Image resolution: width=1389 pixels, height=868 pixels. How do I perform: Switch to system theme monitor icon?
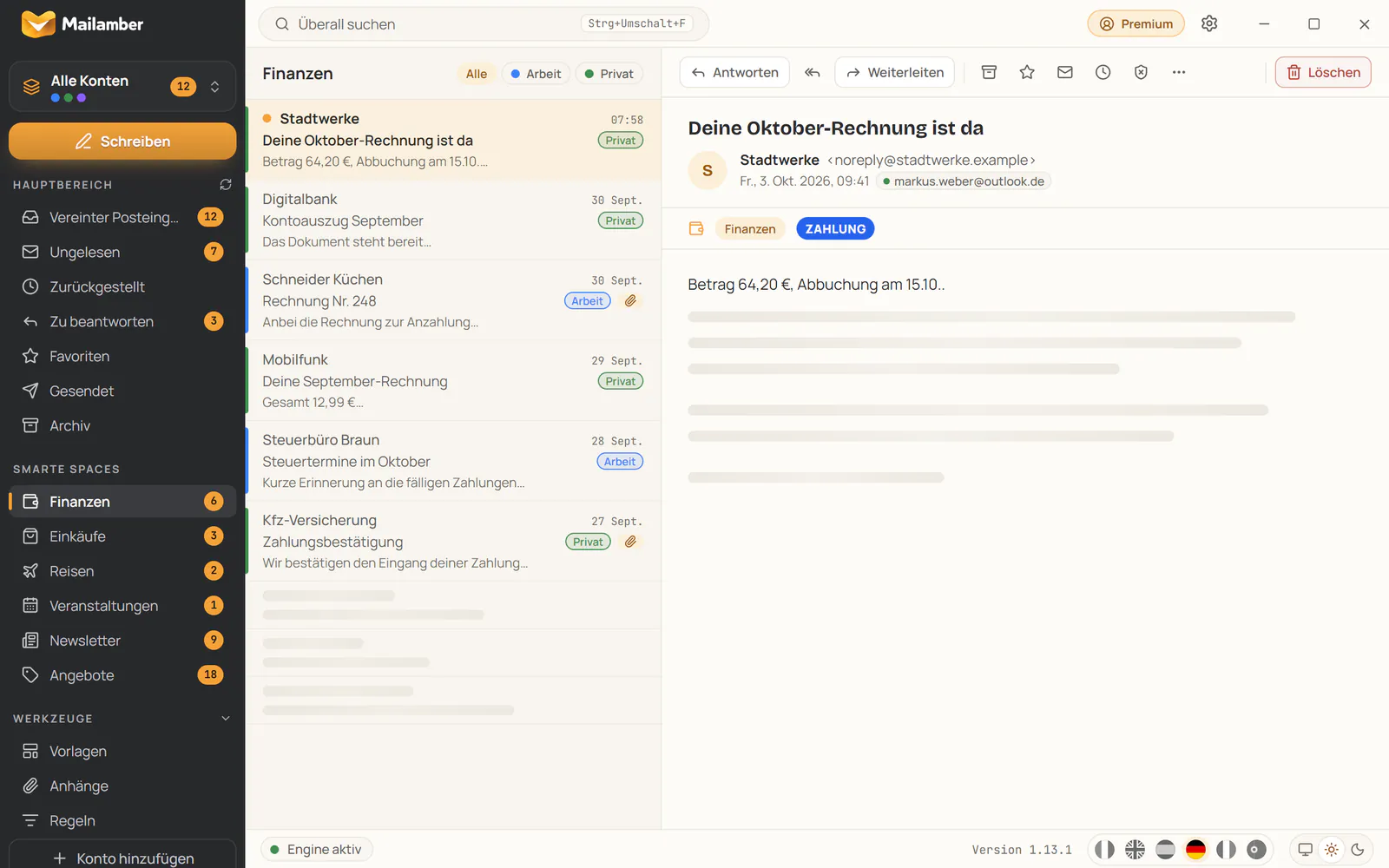(1305, 850)
